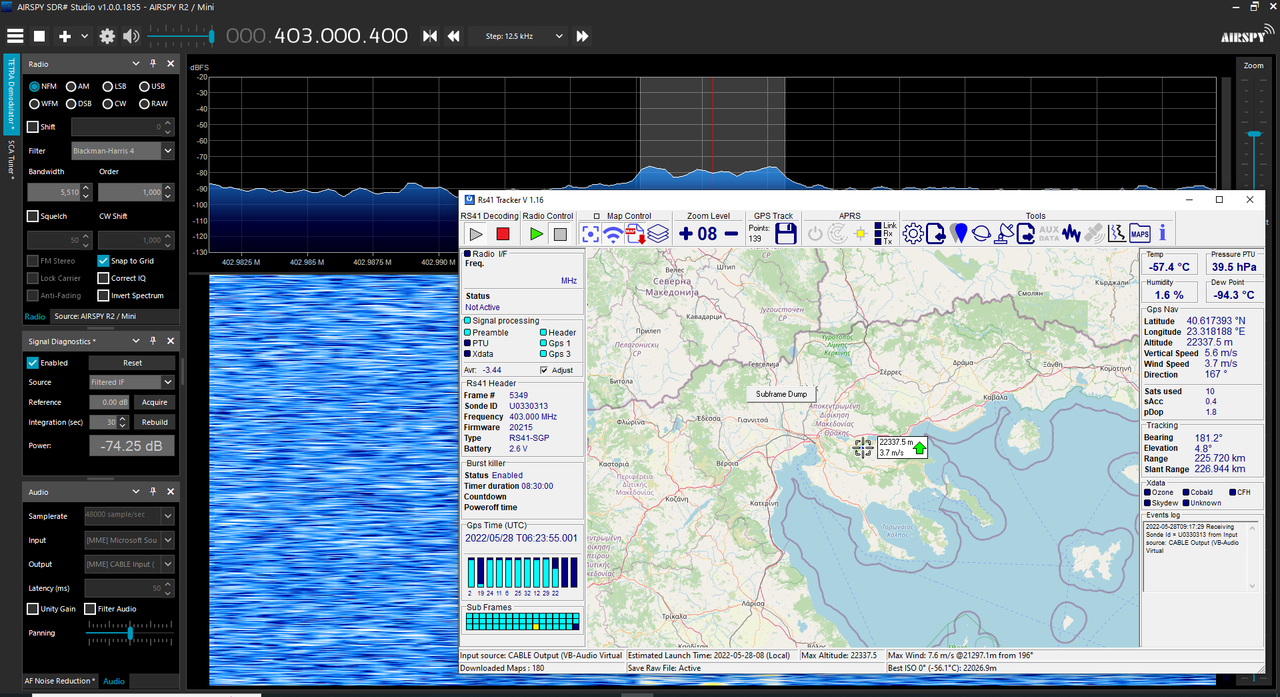Open the SDR# hamburger main menu
The image size is (1280, 697).
[14, 36]
